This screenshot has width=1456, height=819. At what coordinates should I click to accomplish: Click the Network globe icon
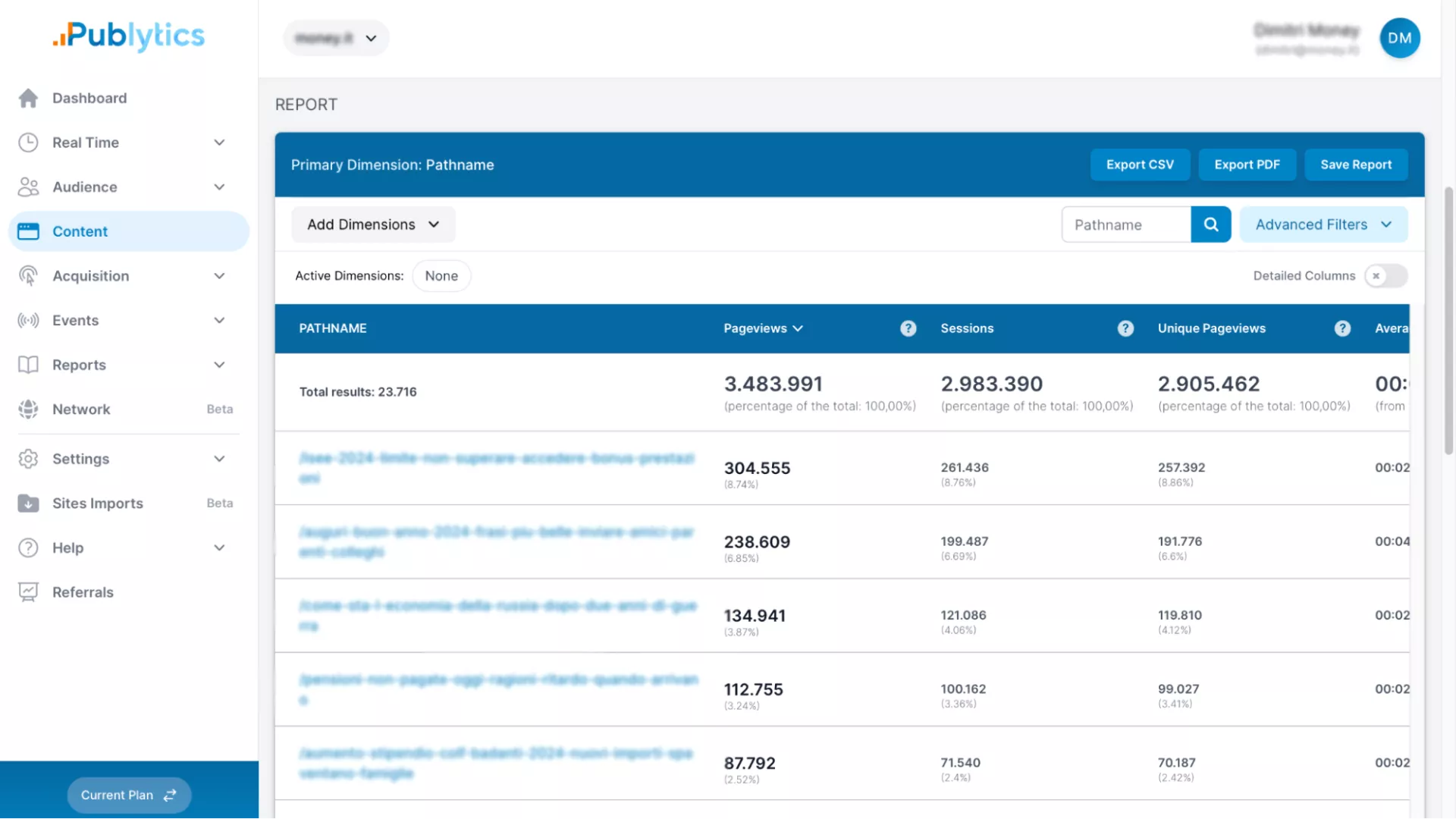[28, 409]
